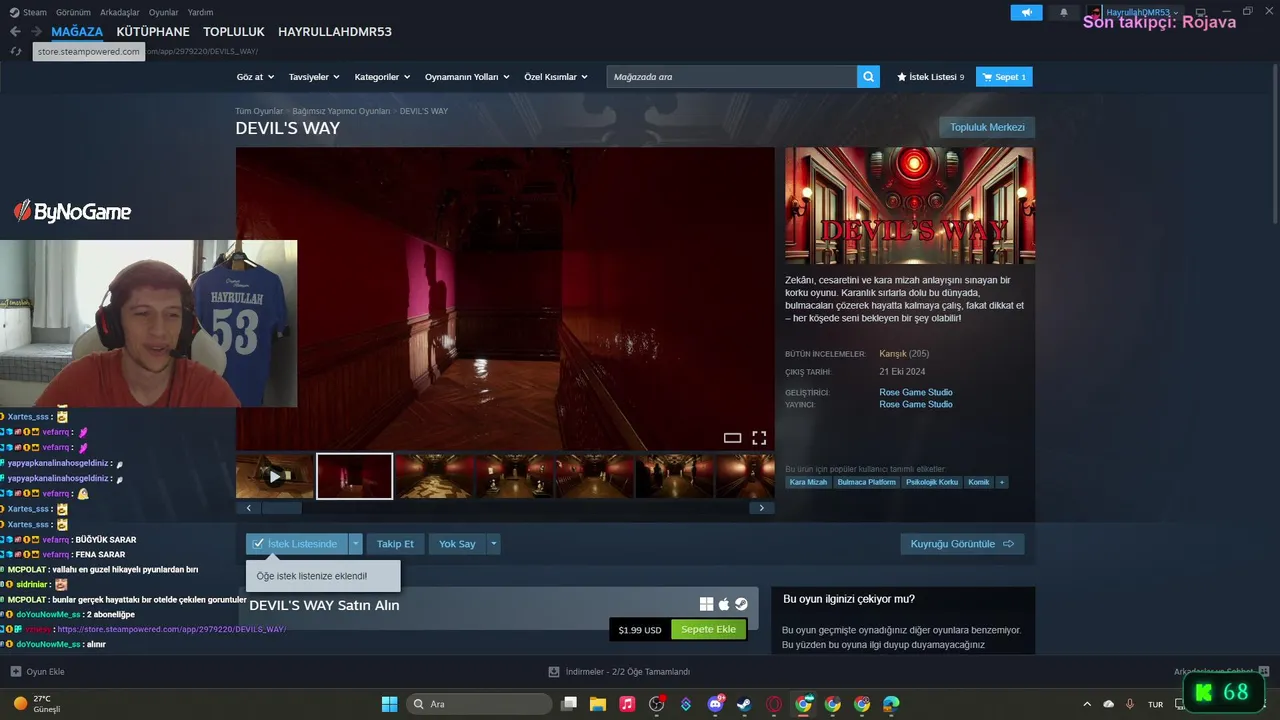Click the Apple platform icon
This screenshot has height=720, width=1280.
pos(724,604)
